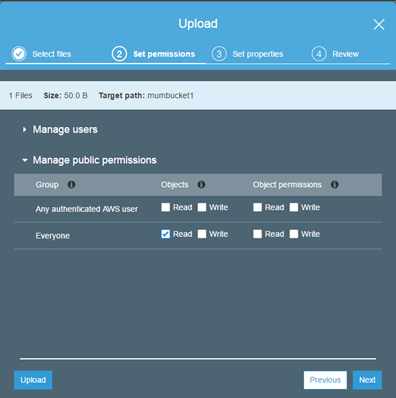
Task: Jump to the Set properties step
Action: pyautogui.click(x=258, y=54)
